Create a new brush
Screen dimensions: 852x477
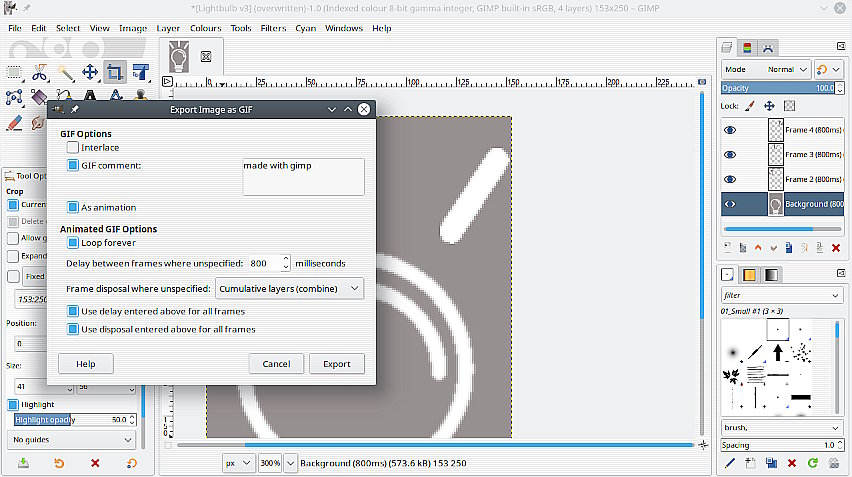[750, 463]
